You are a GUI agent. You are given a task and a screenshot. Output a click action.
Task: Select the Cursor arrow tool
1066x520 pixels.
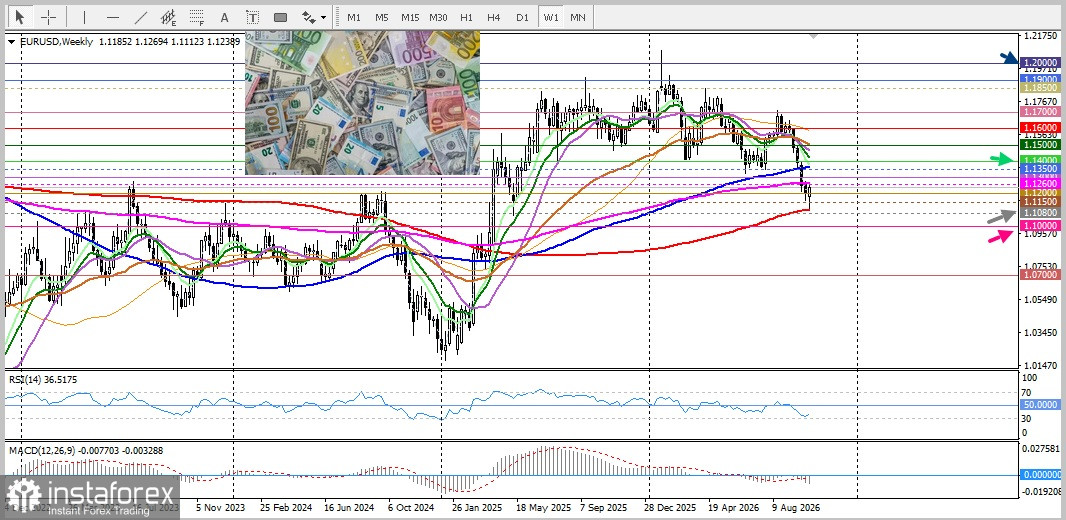point(20,17)
